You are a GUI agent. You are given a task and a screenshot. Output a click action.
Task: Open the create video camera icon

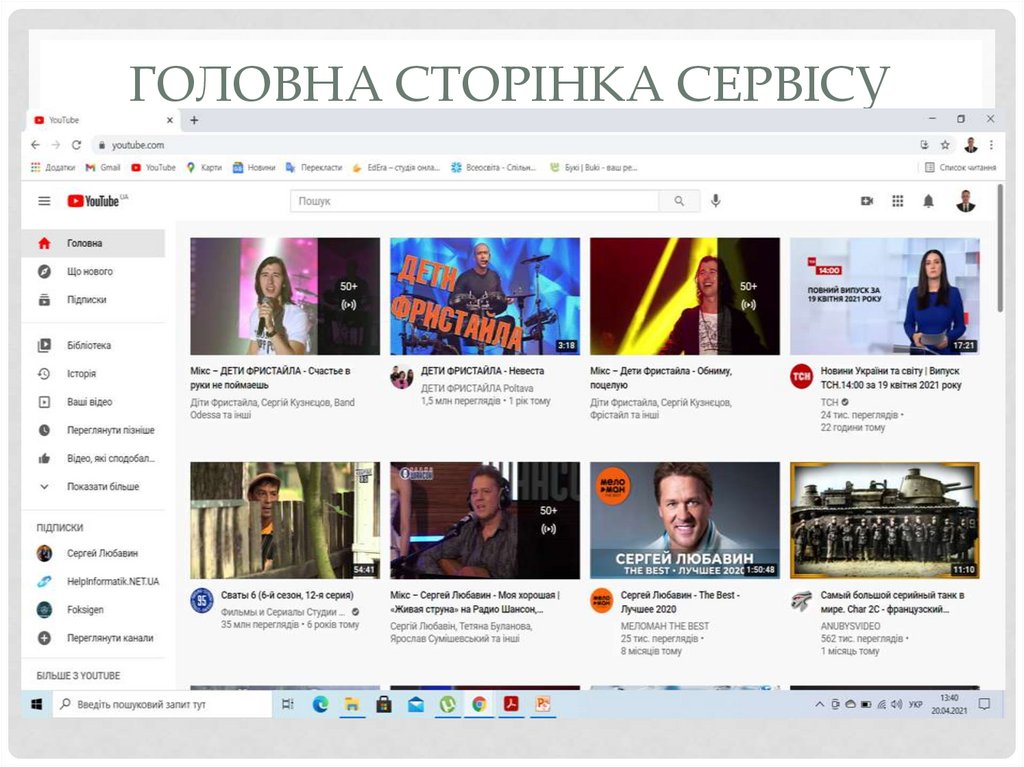point(867,201)
